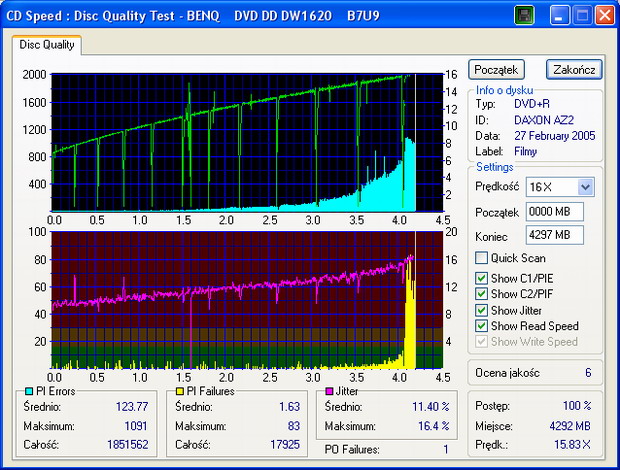The width and height of the screenshot is (620, 470).
Task: Click the disc label value Filmy
Action: pyautogui.click(x=525, y=151)
